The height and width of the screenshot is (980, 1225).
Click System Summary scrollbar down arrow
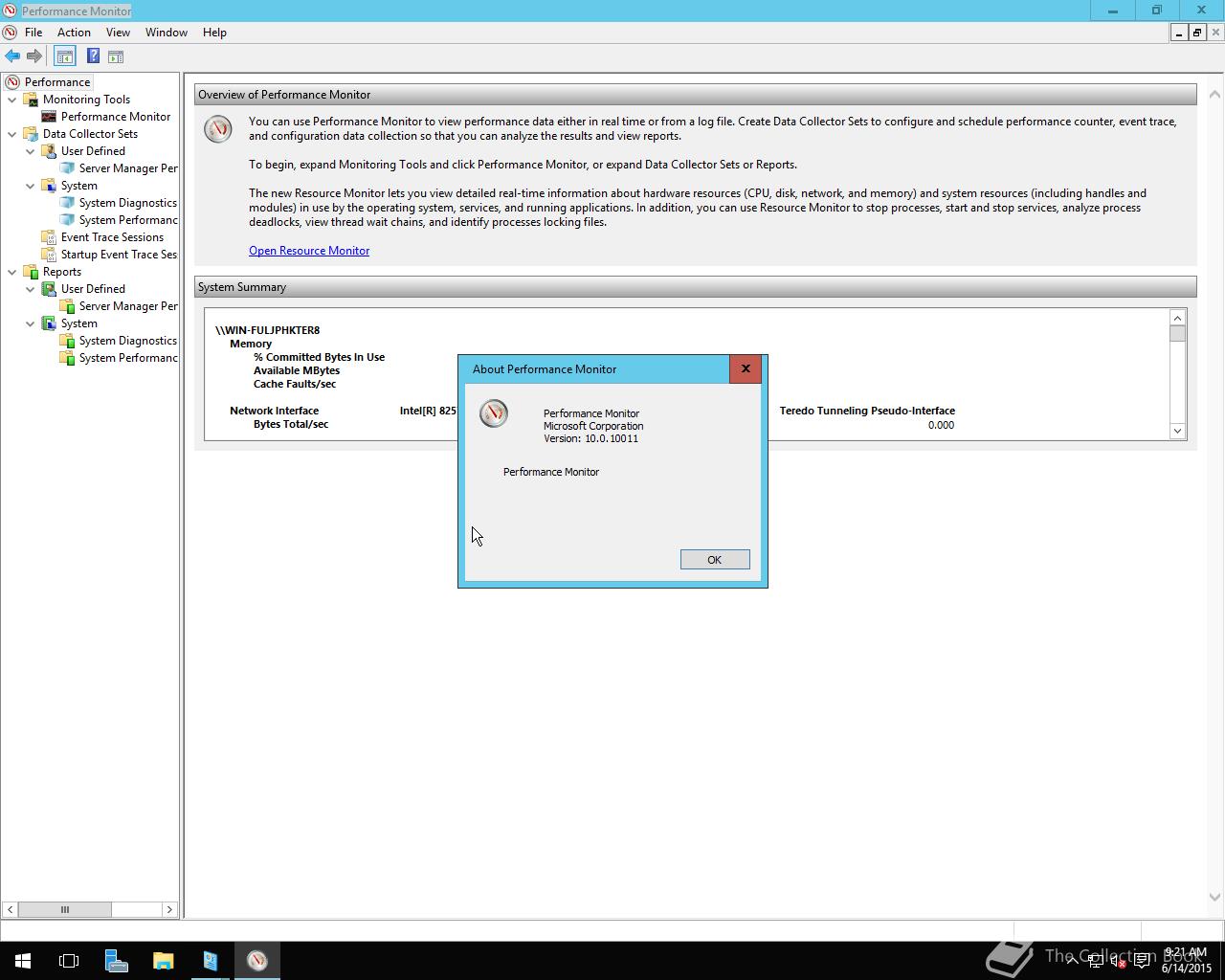pos(1177,431)
